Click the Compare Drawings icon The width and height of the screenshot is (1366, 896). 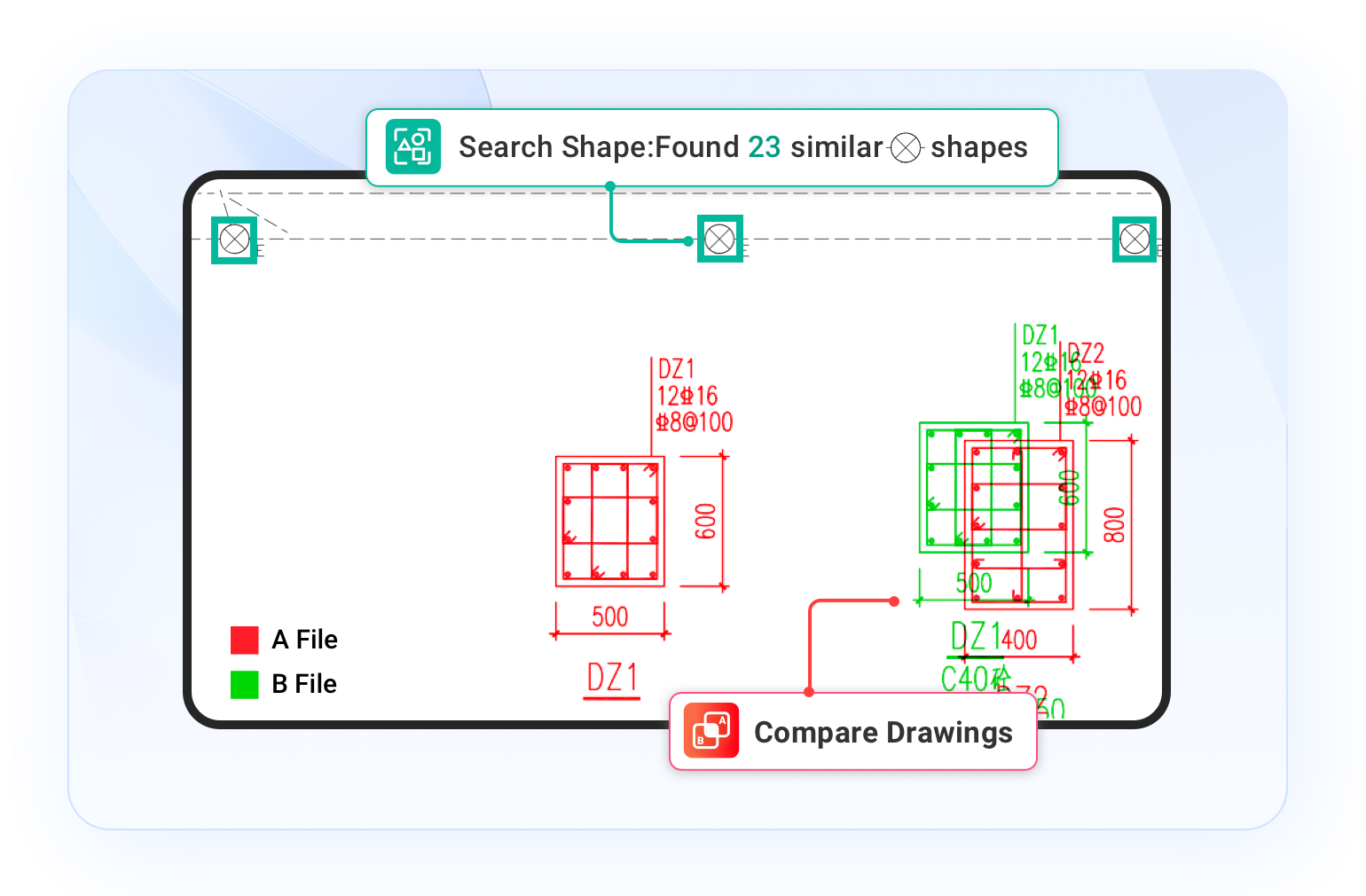(x=711, y=731)
